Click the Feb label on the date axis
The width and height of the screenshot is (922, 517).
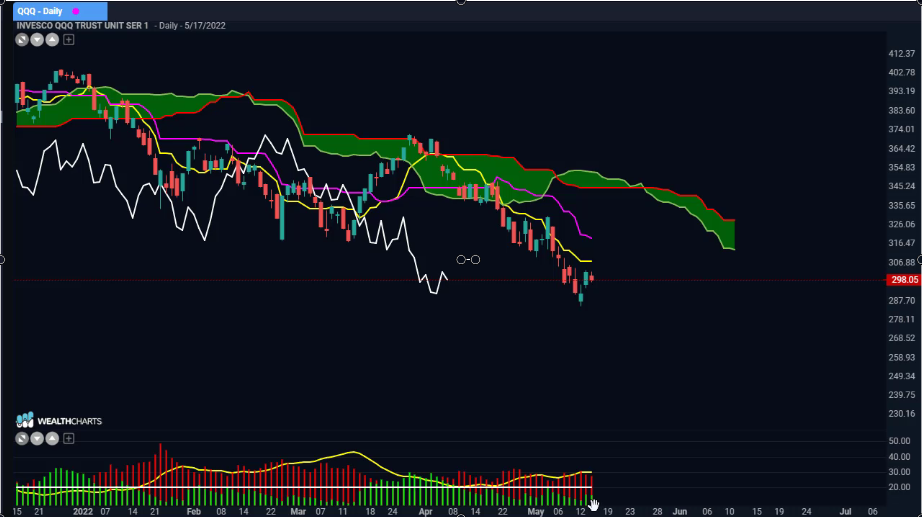pyautogui.click(x=193, y=512)
